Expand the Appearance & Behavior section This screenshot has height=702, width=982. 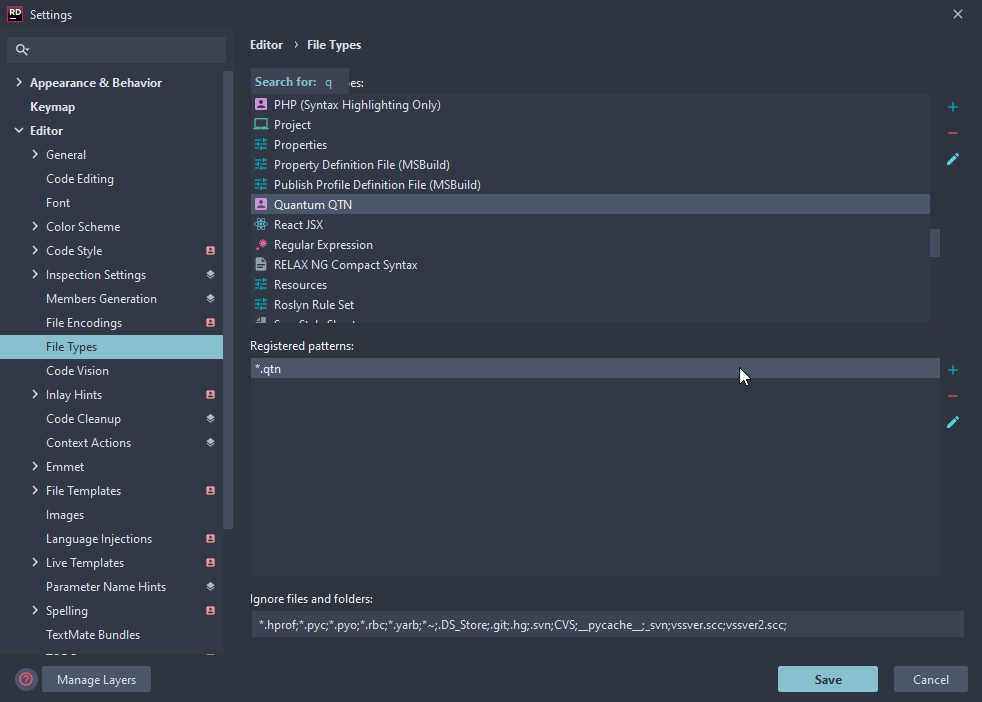tap(19, 83)
